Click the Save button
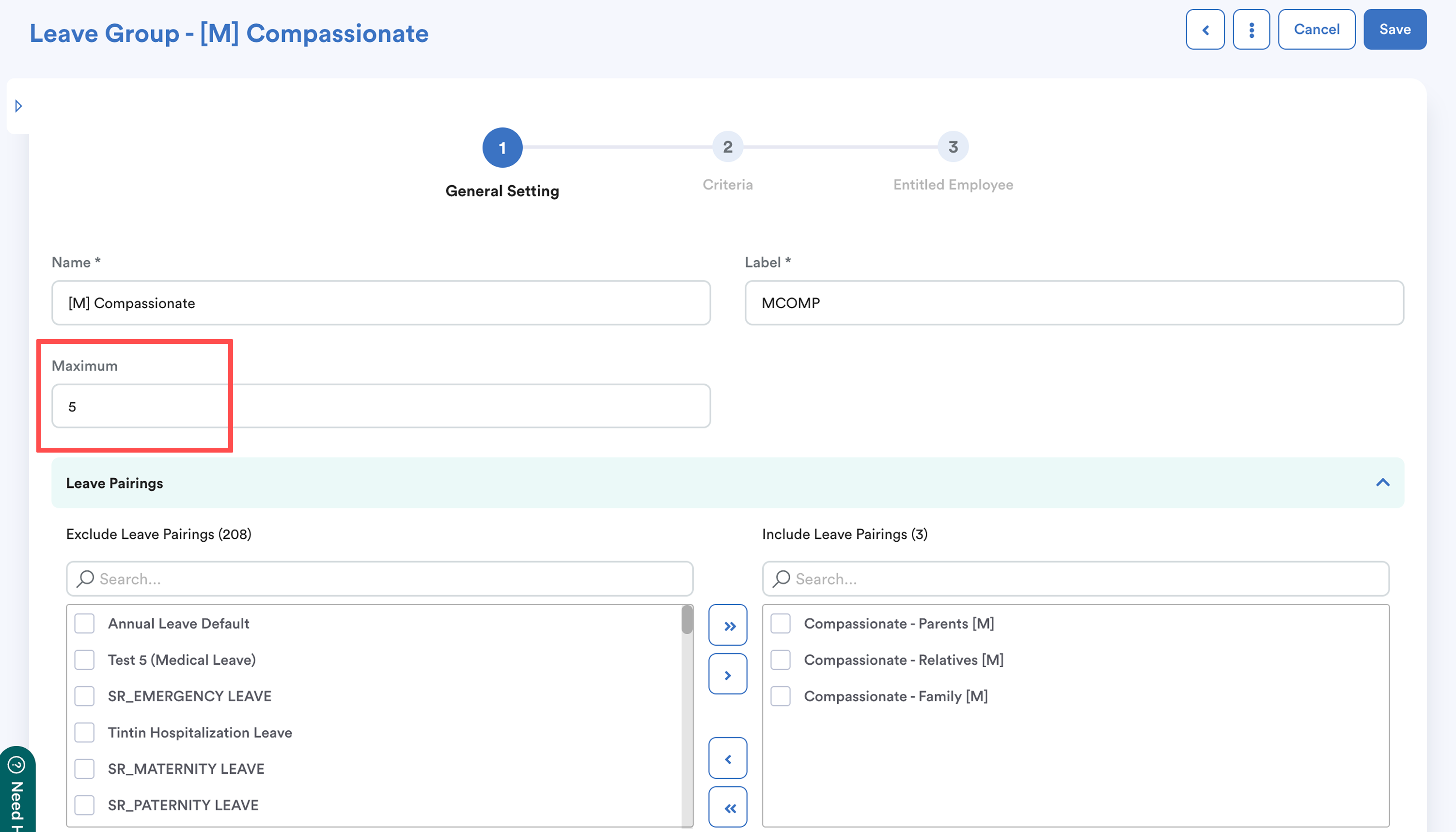The image size is (1456, 832). click(x=1394, y=30)
